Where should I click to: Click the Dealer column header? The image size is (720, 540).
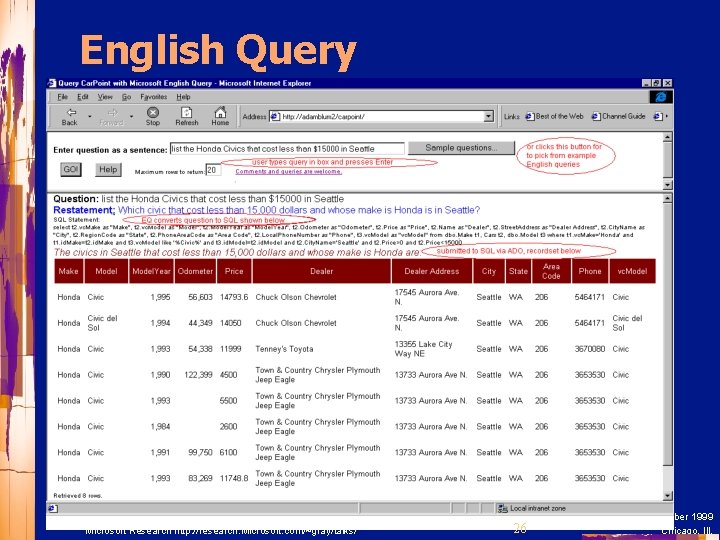[321, 271]
